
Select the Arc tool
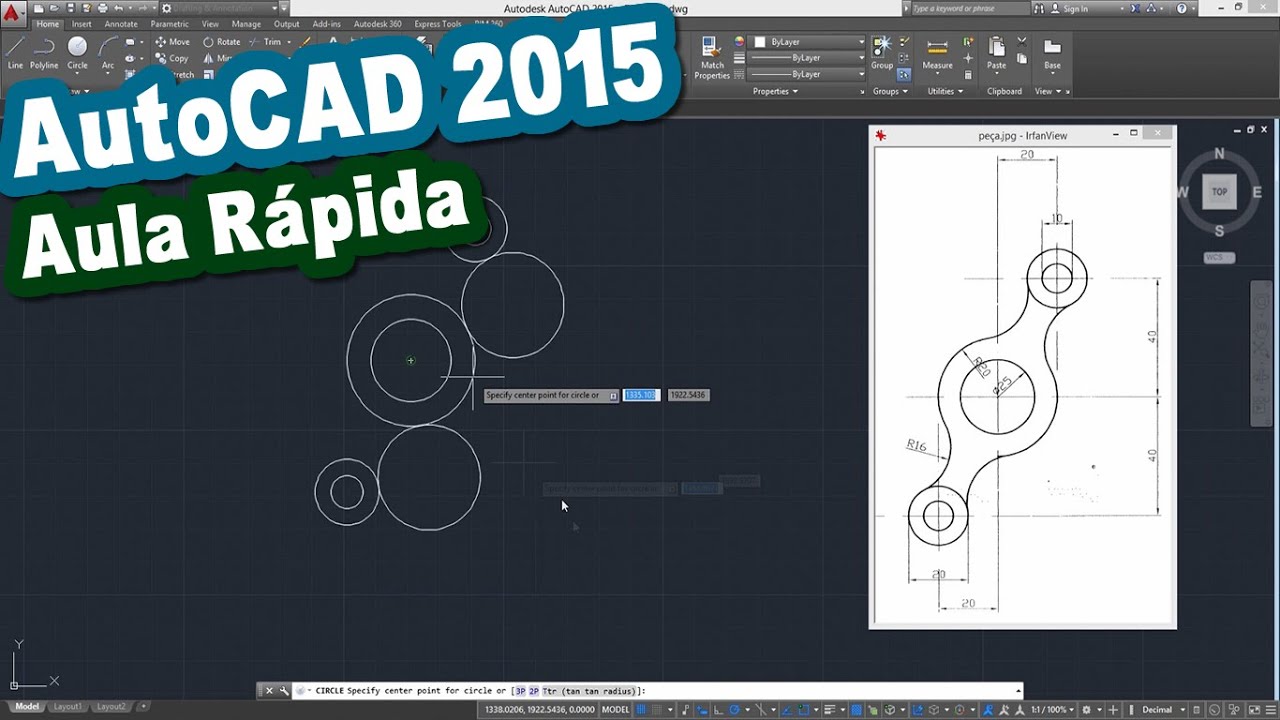click(x=107, y=52)
